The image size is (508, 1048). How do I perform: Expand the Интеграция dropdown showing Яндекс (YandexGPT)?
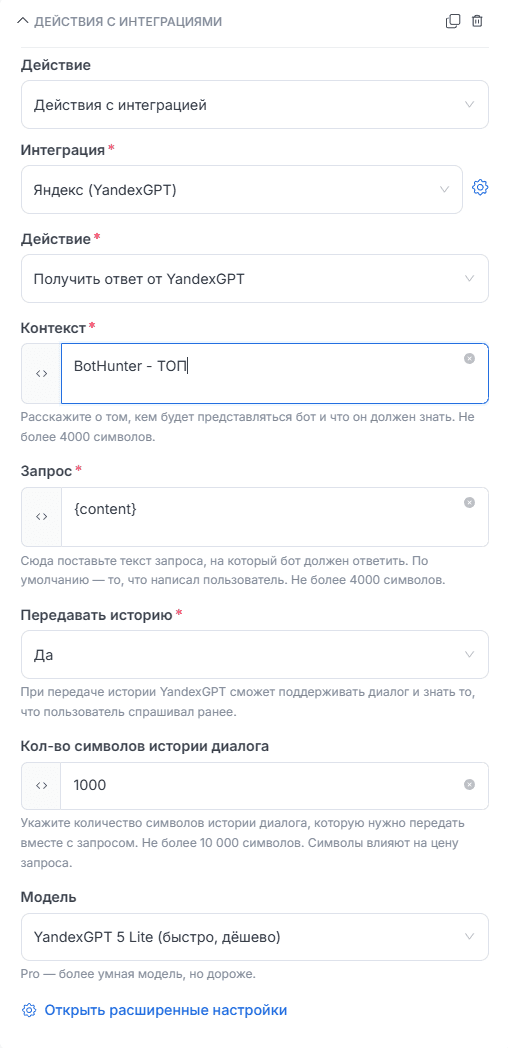click(242, 190)
